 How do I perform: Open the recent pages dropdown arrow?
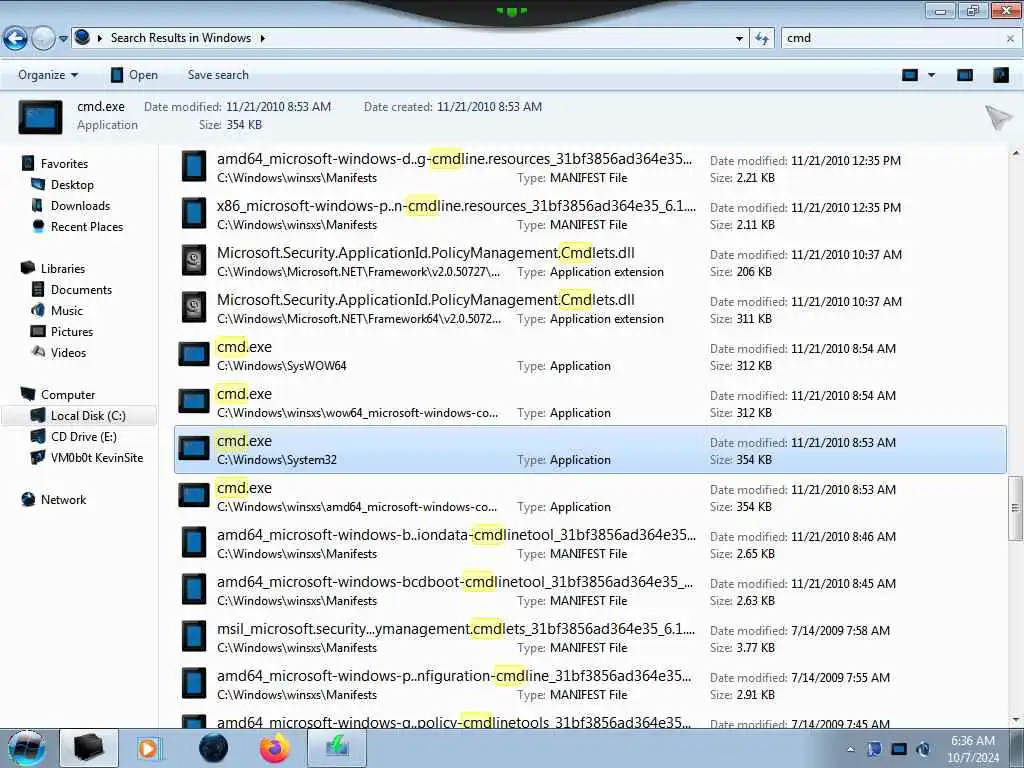click(x=63, y=39)
